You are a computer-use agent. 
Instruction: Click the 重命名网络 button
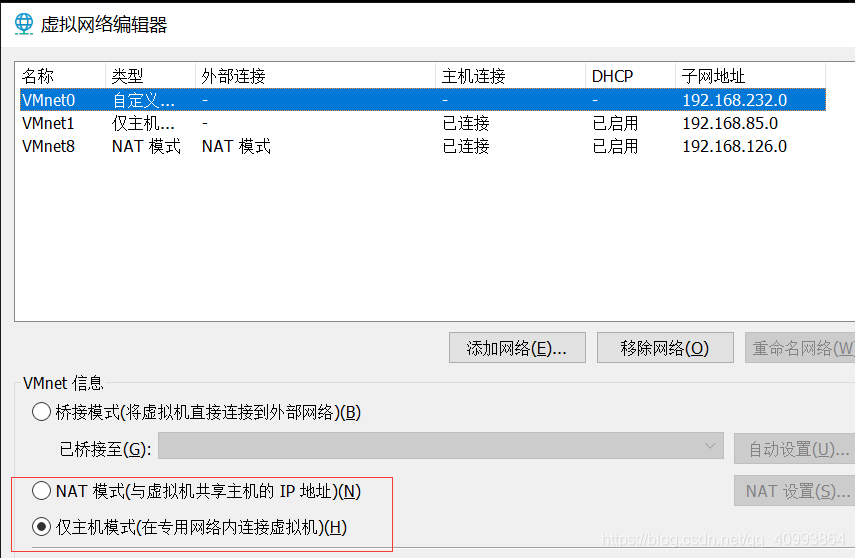pyautogui.click(x=800, y=347)
